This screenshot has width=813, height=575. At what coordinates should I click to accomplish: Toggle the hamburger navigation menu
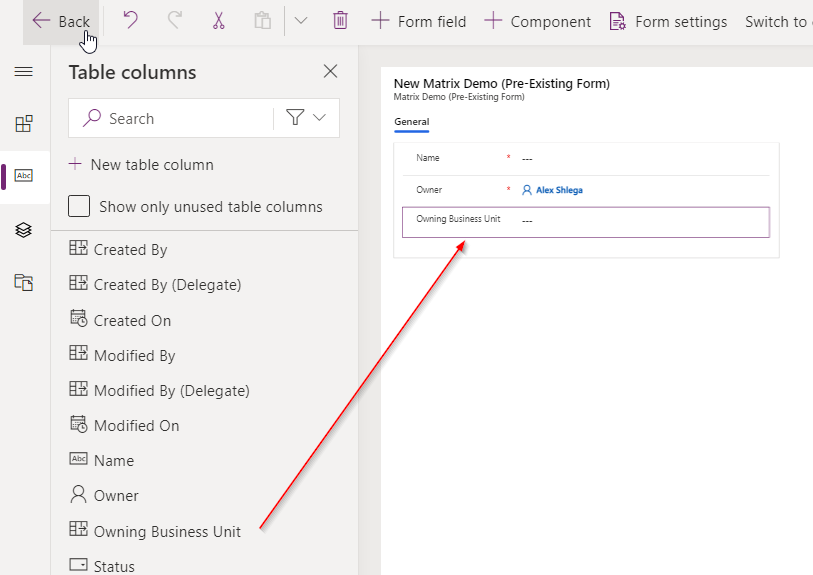24,72
